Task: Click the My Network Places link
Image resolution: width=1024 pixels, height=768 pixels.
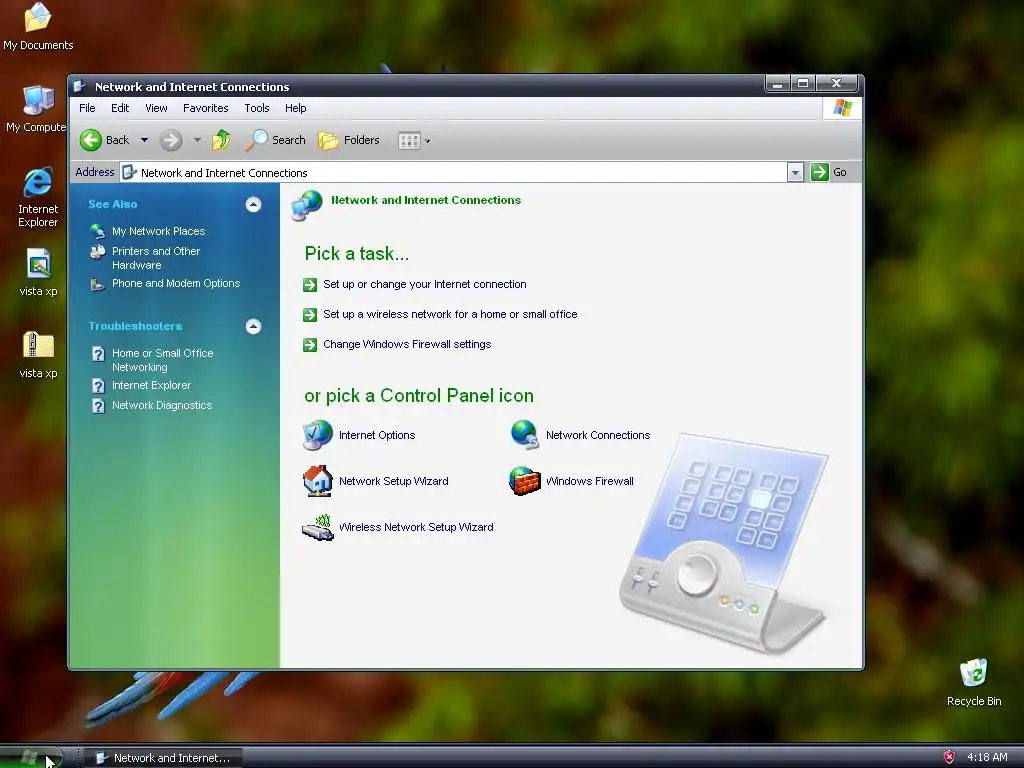Action: point(159,231)
